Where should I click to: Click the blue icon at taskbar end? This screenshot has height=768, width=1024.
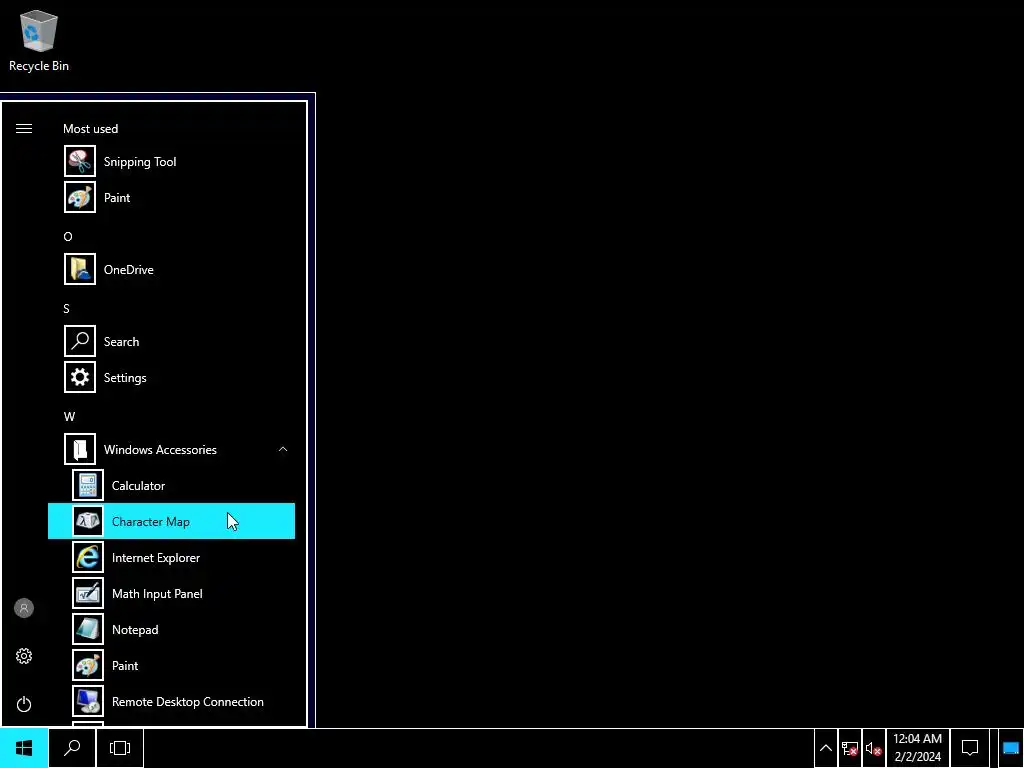[x=1010, y=748]
